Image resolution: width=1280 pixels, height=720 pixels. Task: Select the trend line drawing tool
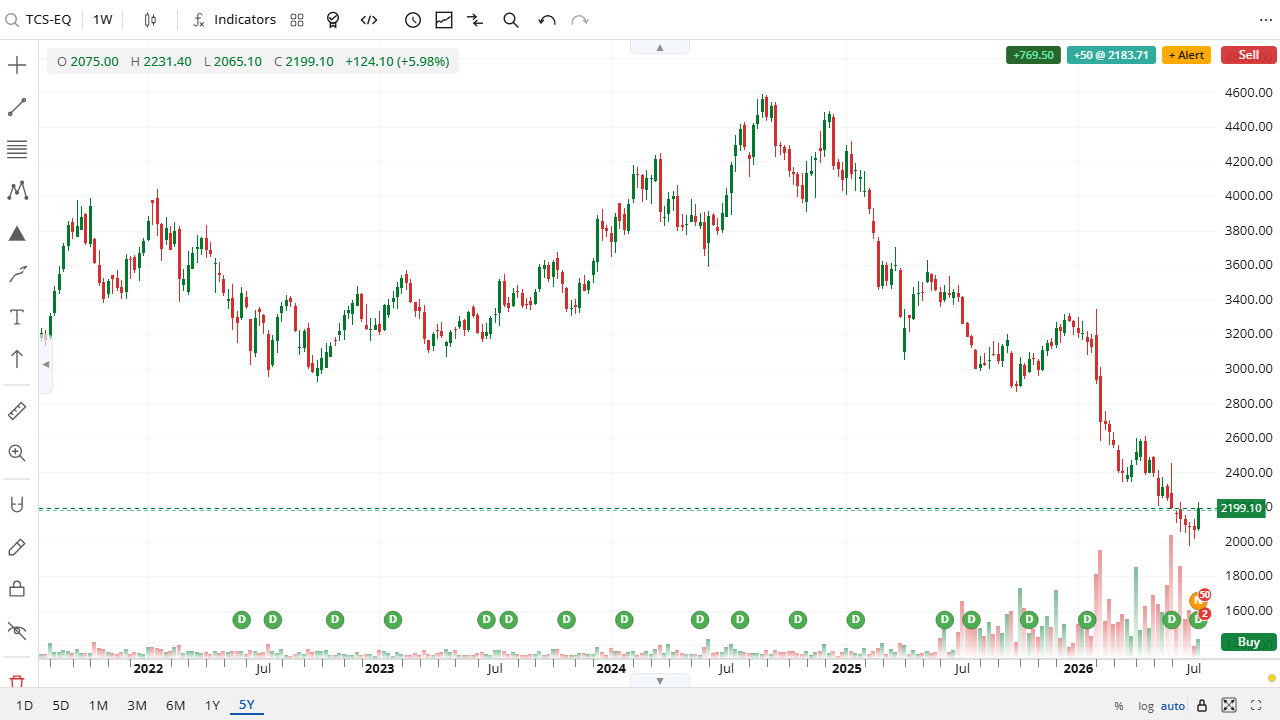(17, 108)
